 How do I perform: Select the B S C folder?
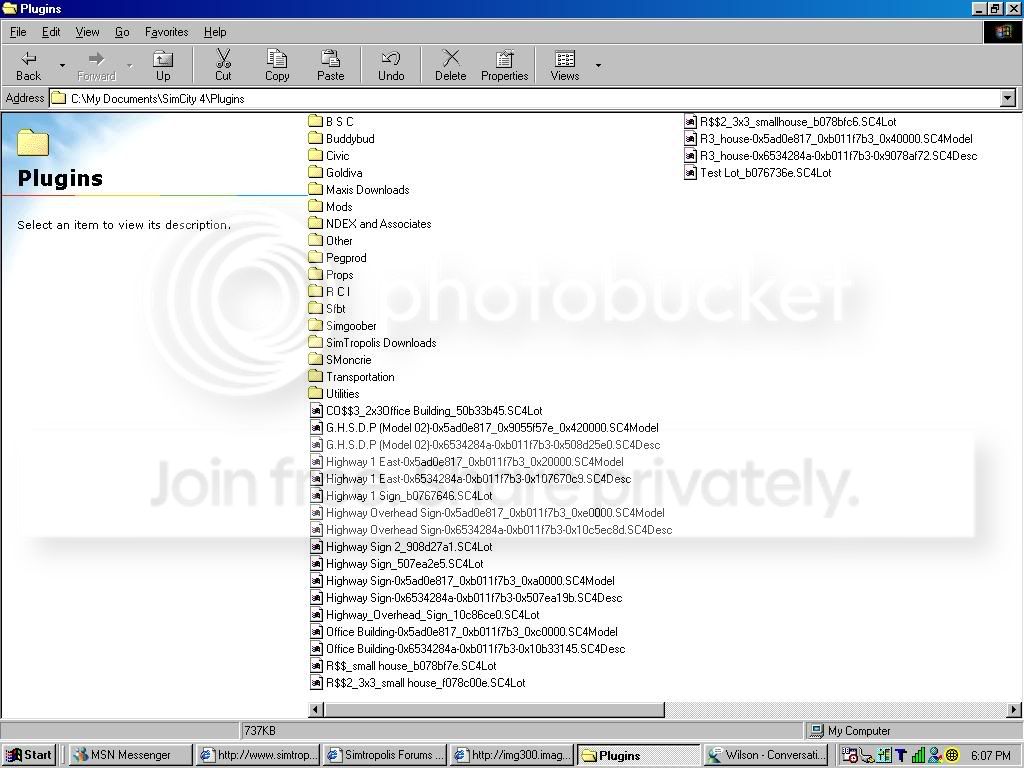330,121
